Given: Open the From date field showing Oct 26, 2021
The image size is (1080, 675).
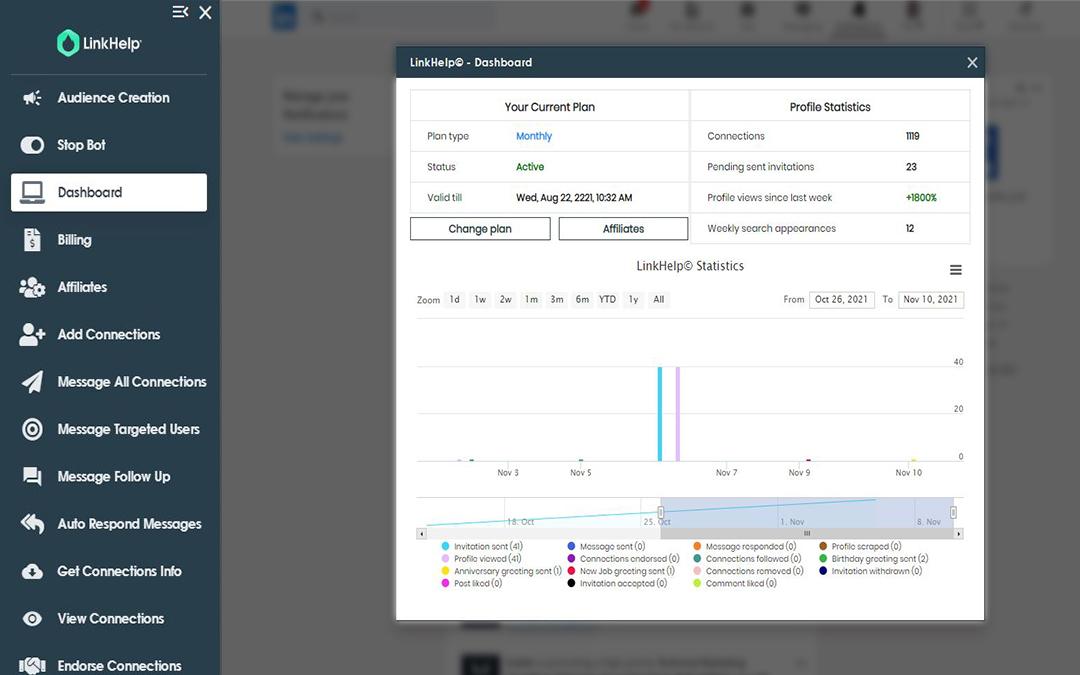Looking at the screenshot, I should coord(841,299).
